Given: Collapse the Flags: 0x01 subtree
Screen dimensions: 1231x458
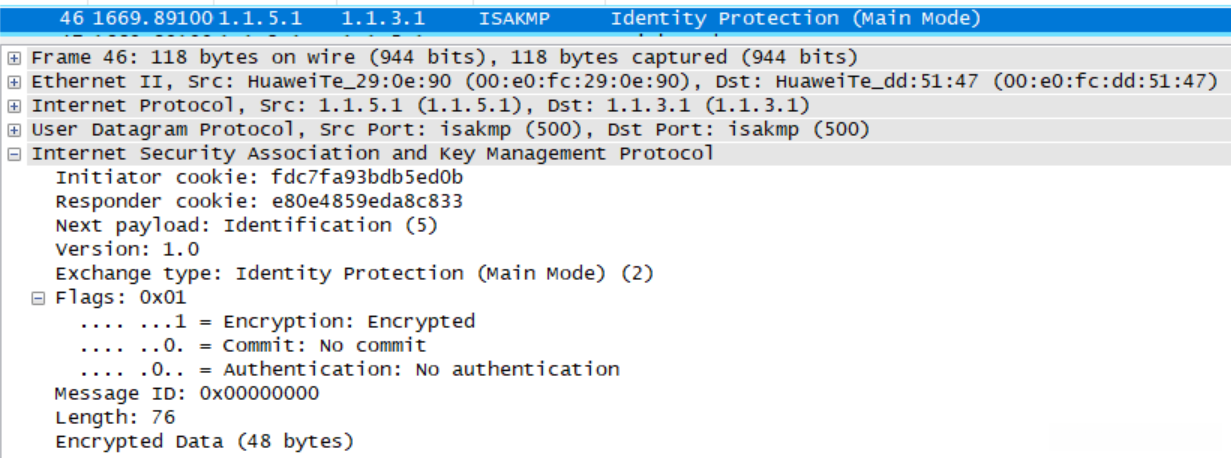Looking at the screenshot, I should click(x=38, y=298).
